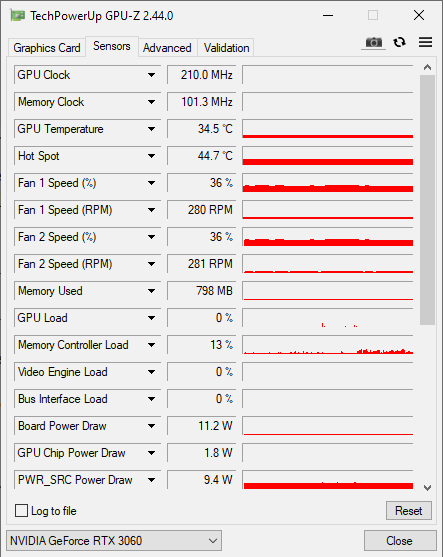Minimize the GPU-Z window

click(328, 15)
